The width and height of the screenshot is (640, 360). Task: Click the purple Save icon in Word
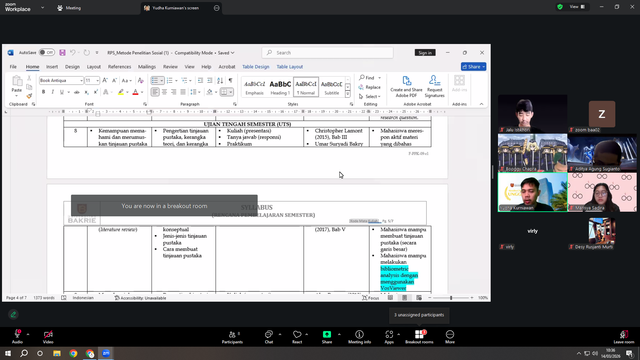(x=62, y=53)
